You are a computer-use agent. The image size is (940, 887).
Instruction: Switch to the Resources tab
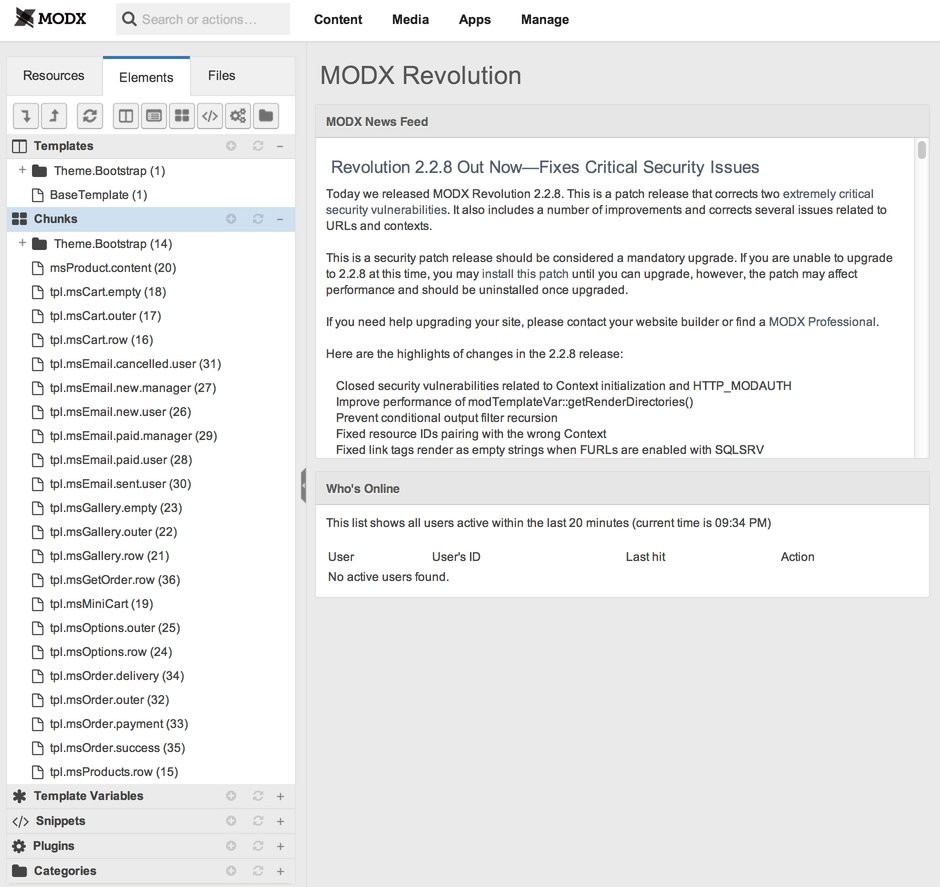(x=54, y=76)
